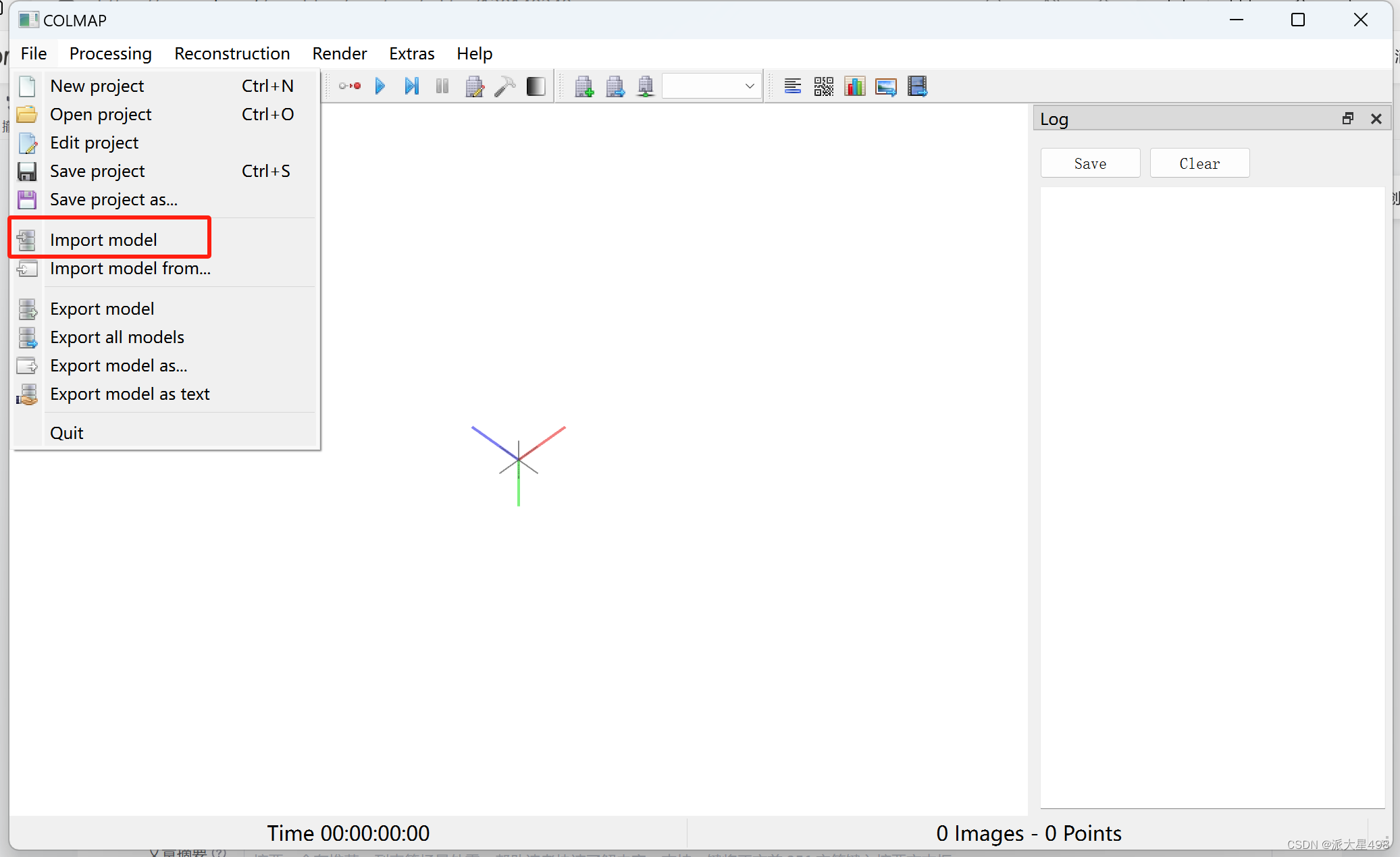Show model statistics bar chart icon
This screenshot has height=857, width=1400.
[854, 86]
